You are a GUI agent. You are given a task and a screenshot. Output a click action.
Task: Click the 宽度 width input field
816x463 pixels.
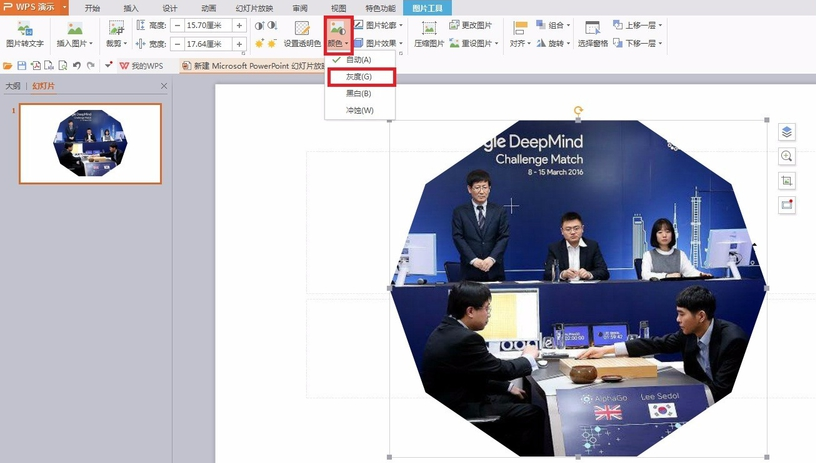(208, 44)
